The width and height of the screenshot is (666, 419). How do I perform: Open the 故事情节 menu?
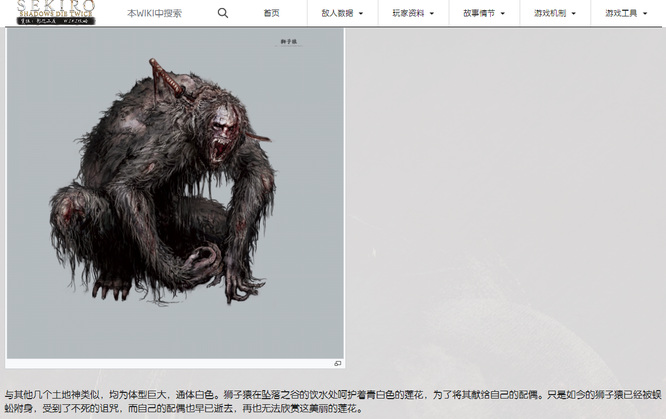(x=479, y=13)
